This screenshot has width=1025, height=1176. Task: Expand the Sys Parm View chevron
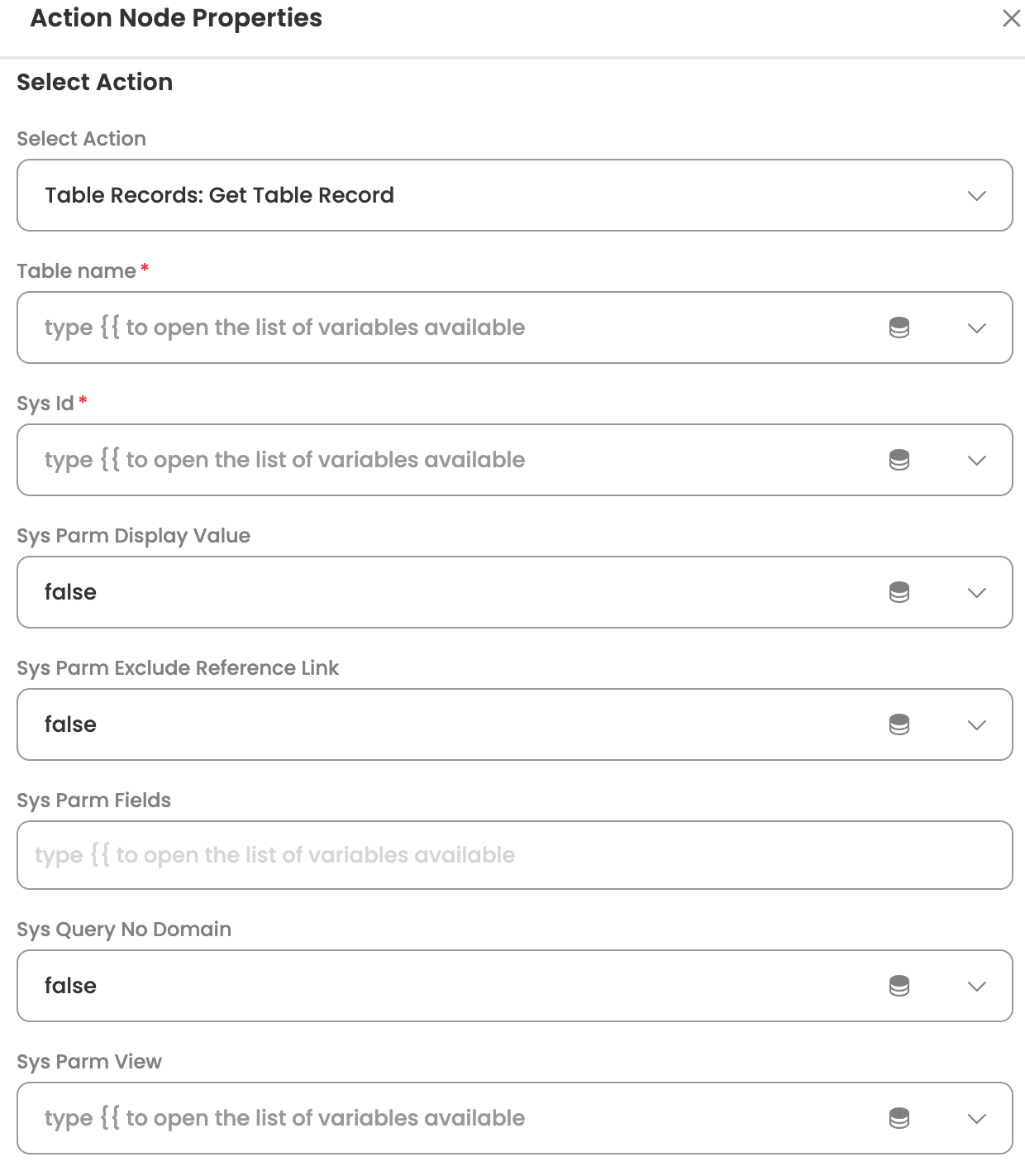[977, 1119]
